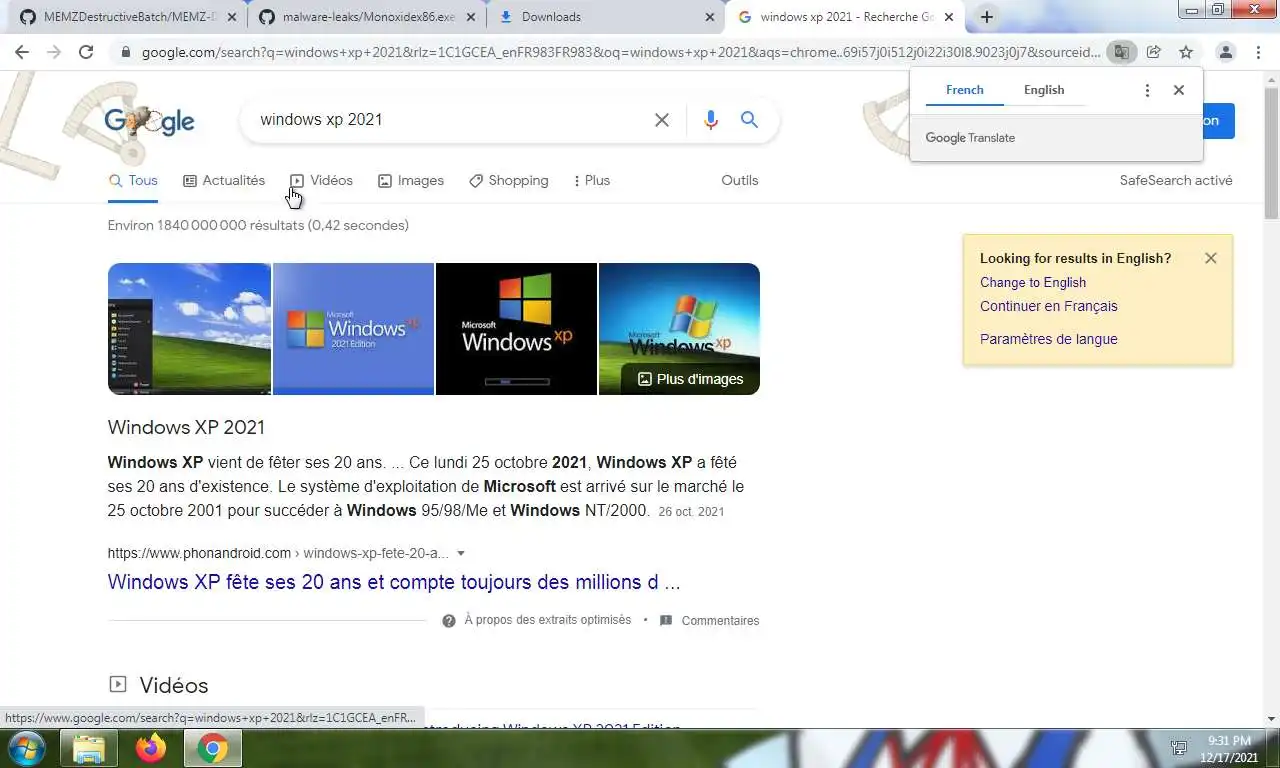Open the Windows 2021 Edition thumbnail
This screenshot has width=1280, height=768.
[x=353, y=329]
